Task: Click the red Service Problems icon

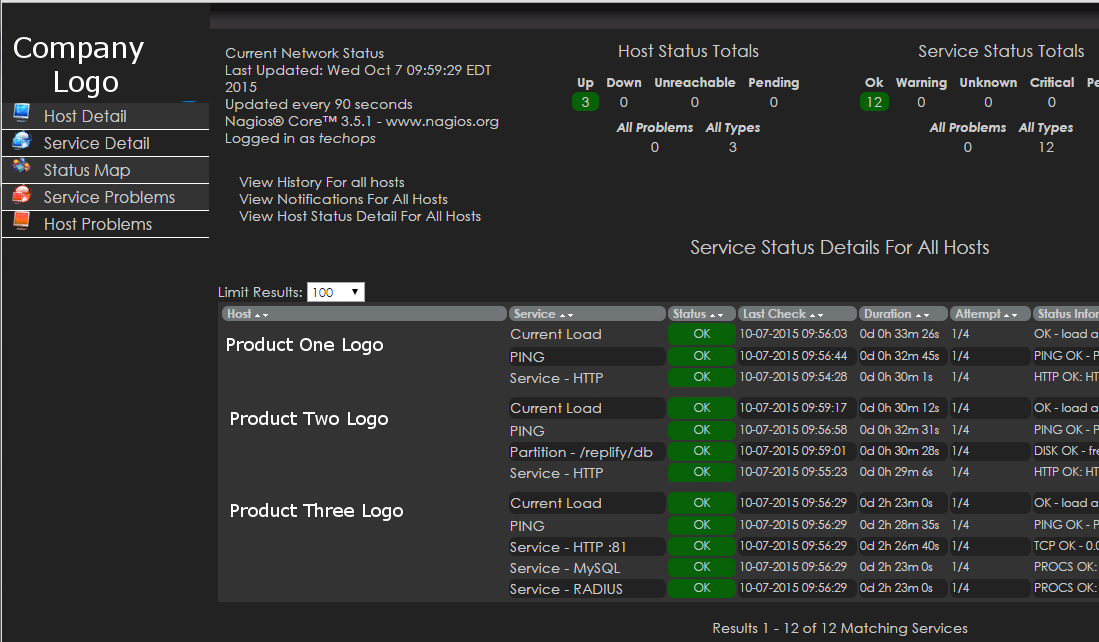Action: pos(21,196)
